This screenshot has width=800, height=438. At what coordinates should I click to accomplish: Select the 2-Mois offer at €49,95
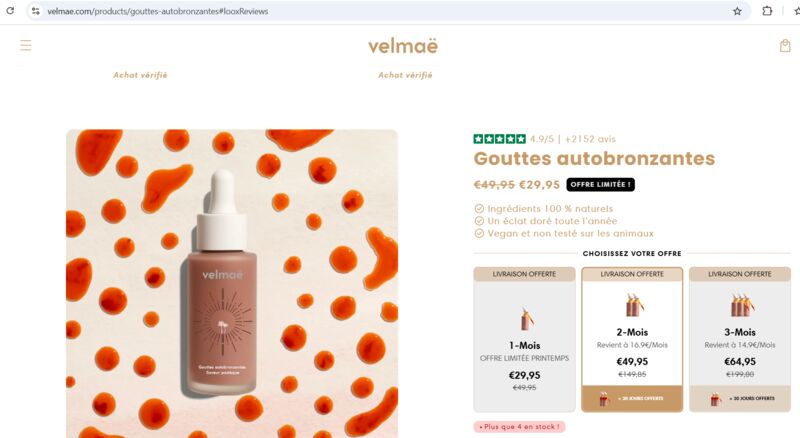click(x=632, y=339)
